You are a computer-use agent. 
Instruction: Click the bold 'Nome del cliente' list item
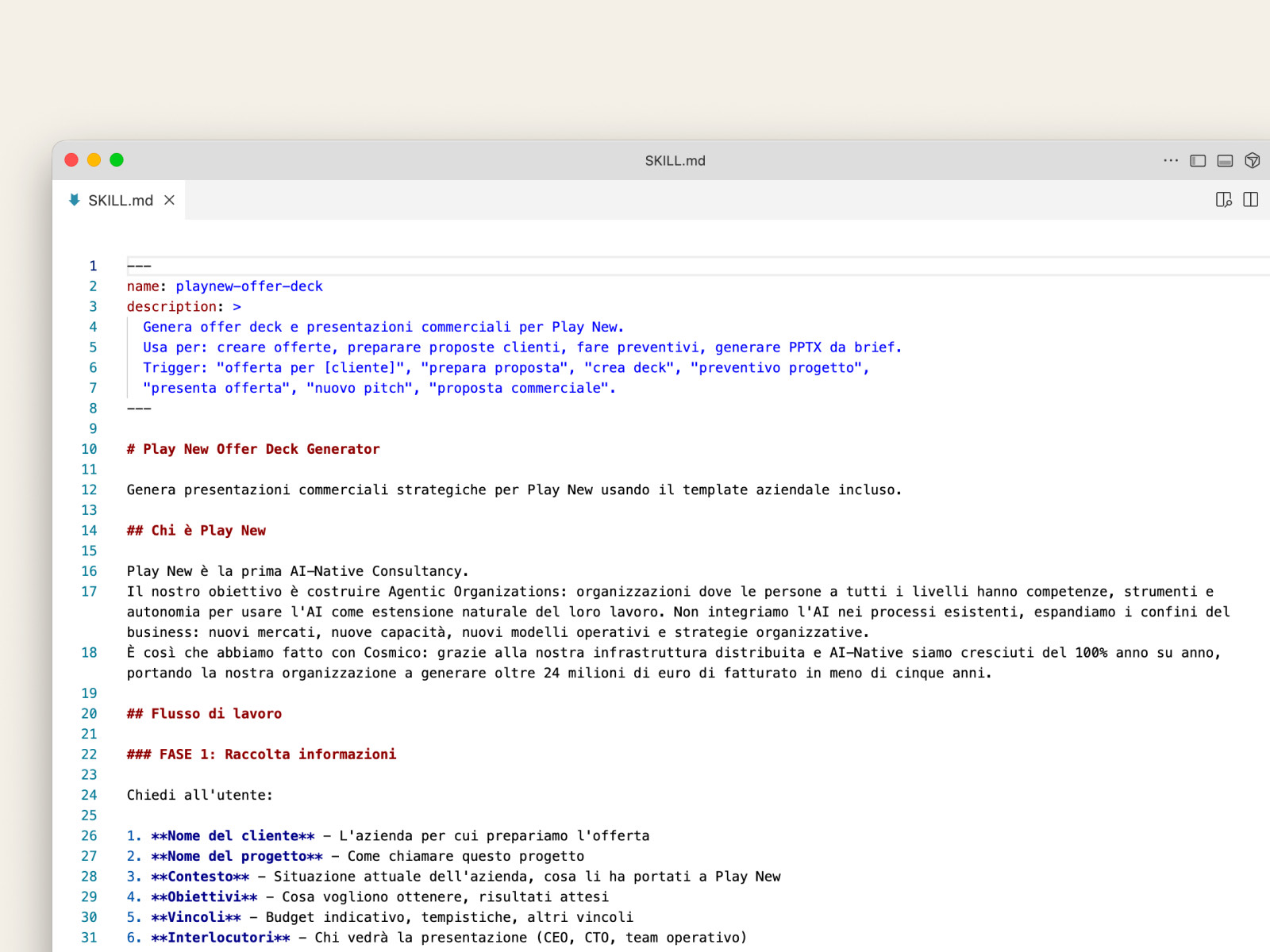[233, 836]
